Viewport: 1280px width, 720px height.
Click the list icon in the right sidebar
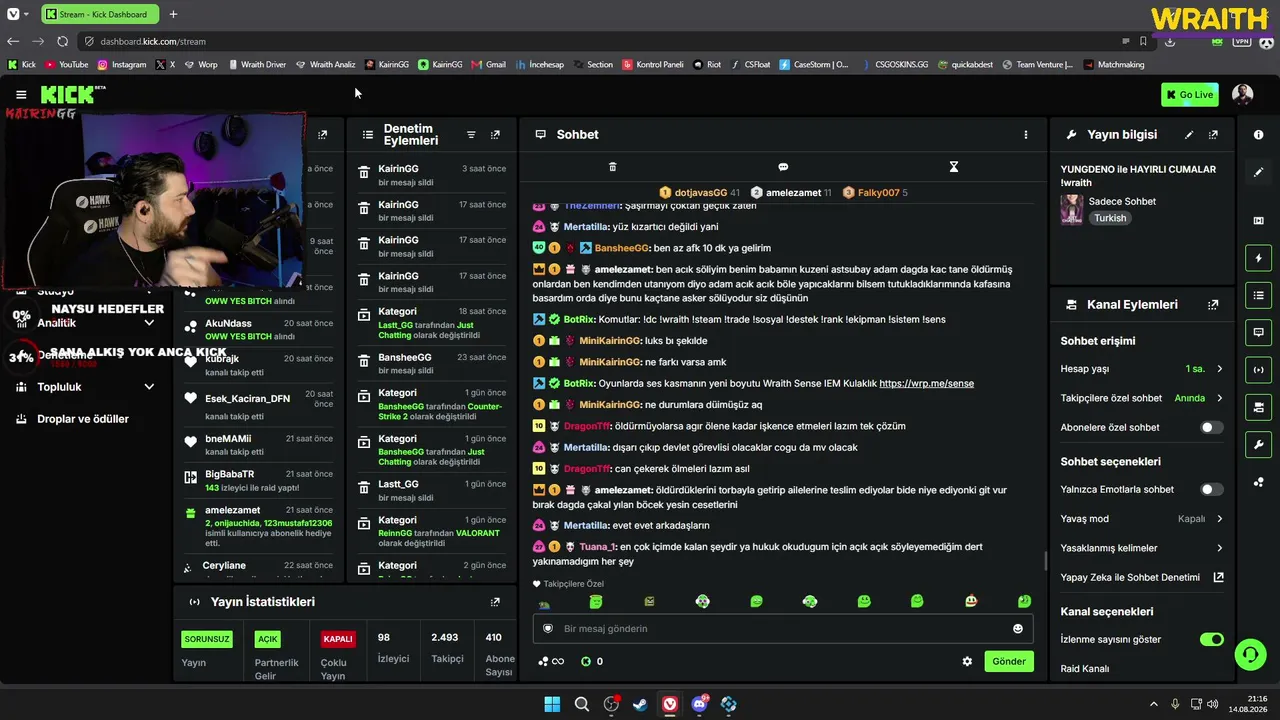pyautogui.click(x=1258, y=295)
